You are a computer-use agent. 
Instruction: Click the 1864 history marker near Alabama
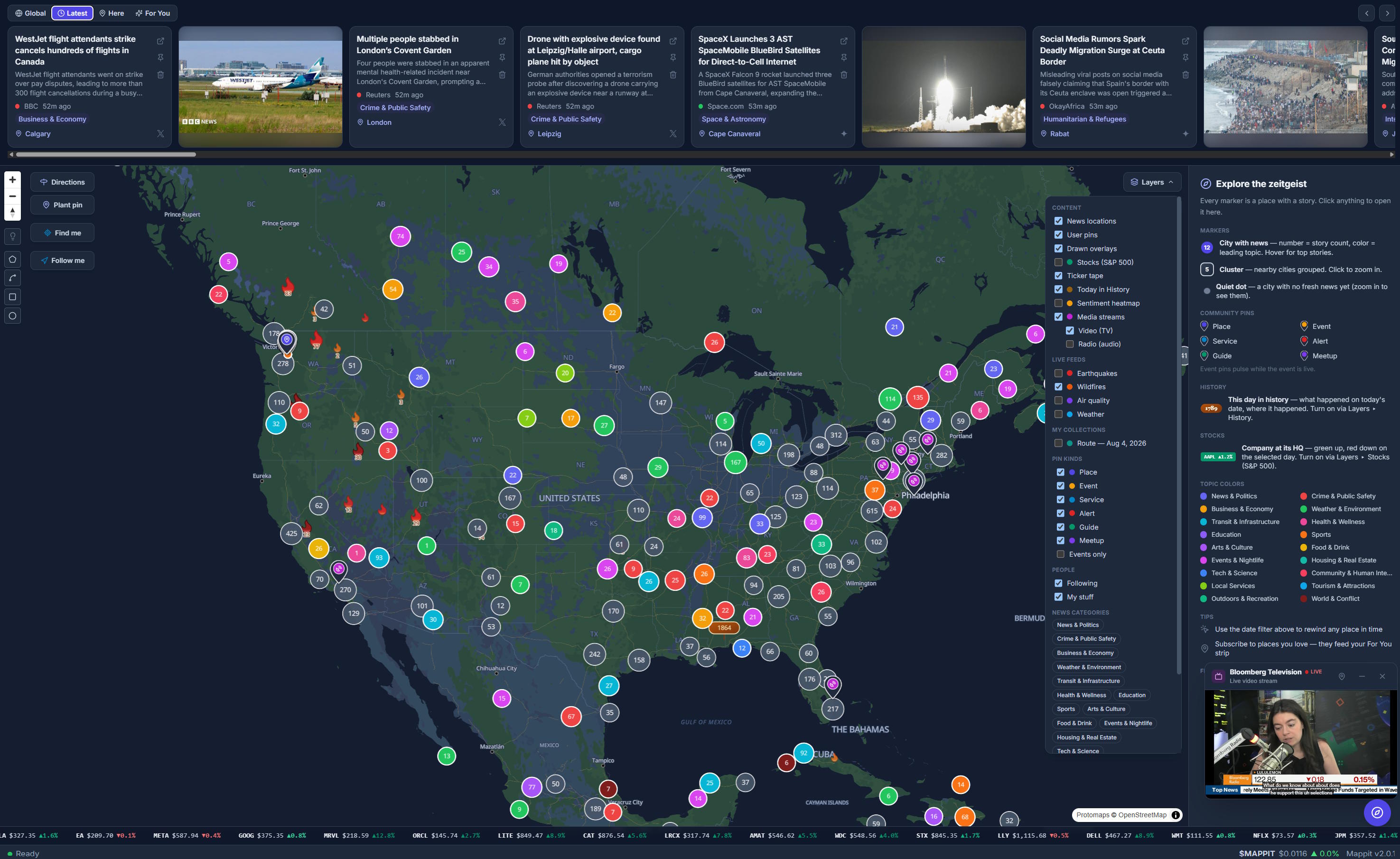pyautogui.click(x=724, y=628)
